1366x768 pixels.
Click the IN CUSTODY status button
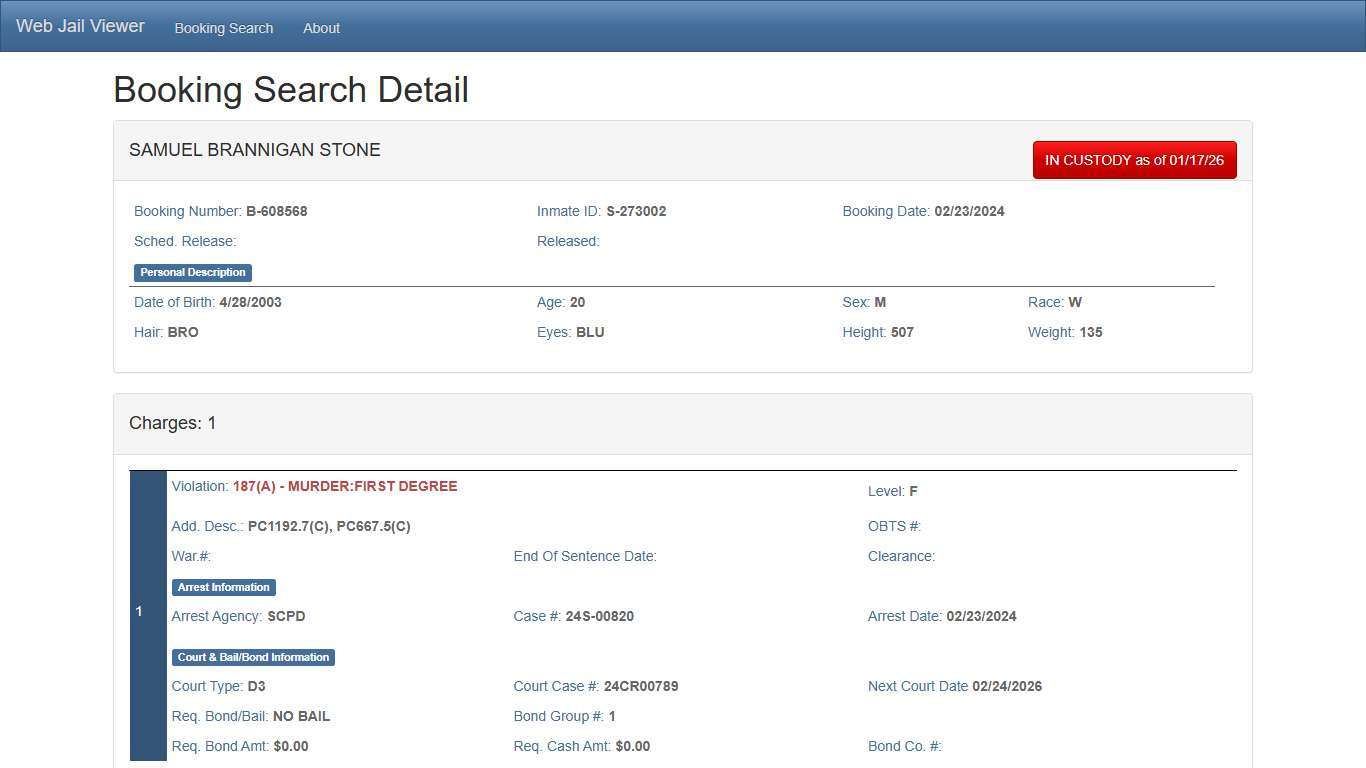click(1134, 160)
